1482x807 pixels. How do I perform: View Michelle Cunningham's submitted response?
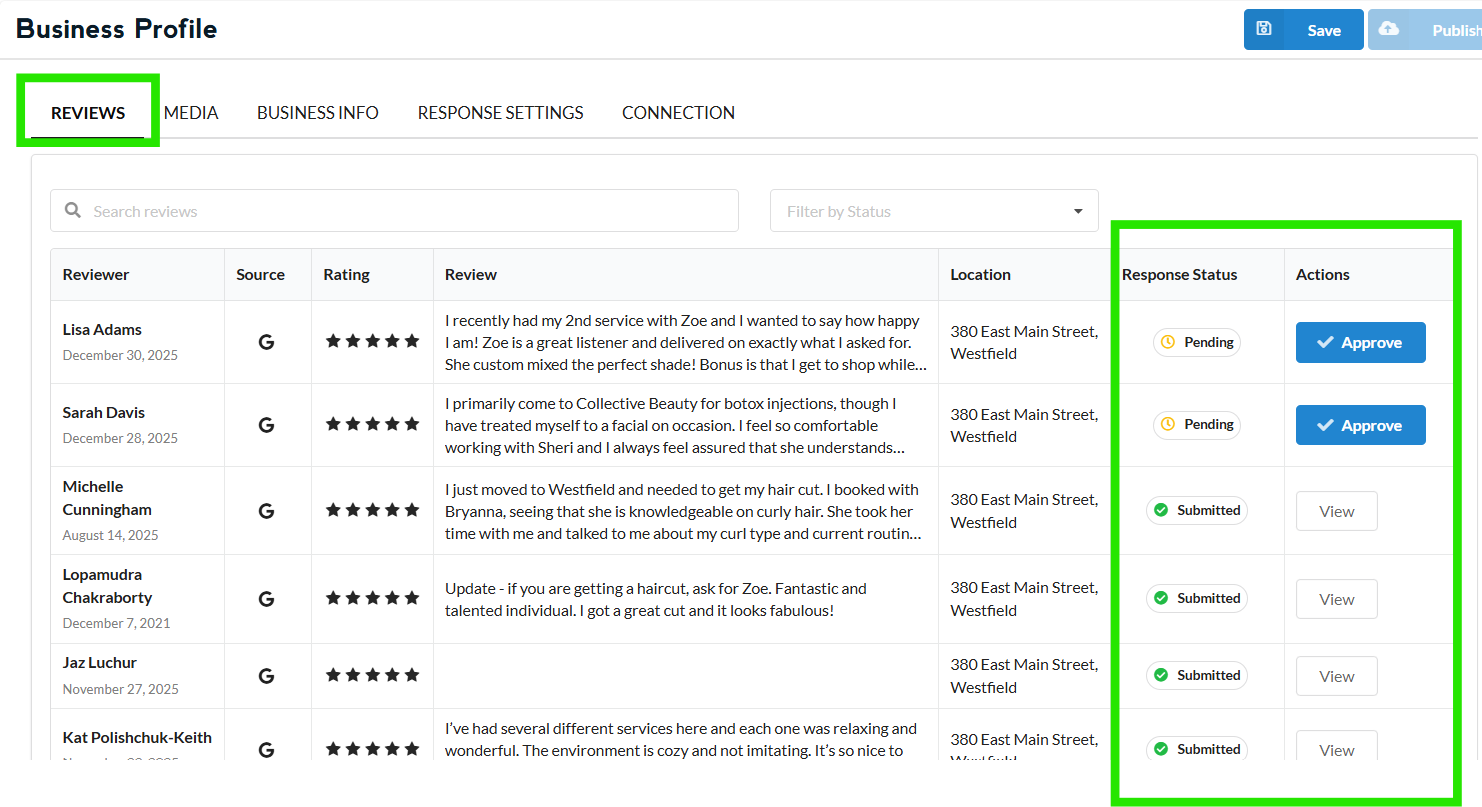(1336, 511)
